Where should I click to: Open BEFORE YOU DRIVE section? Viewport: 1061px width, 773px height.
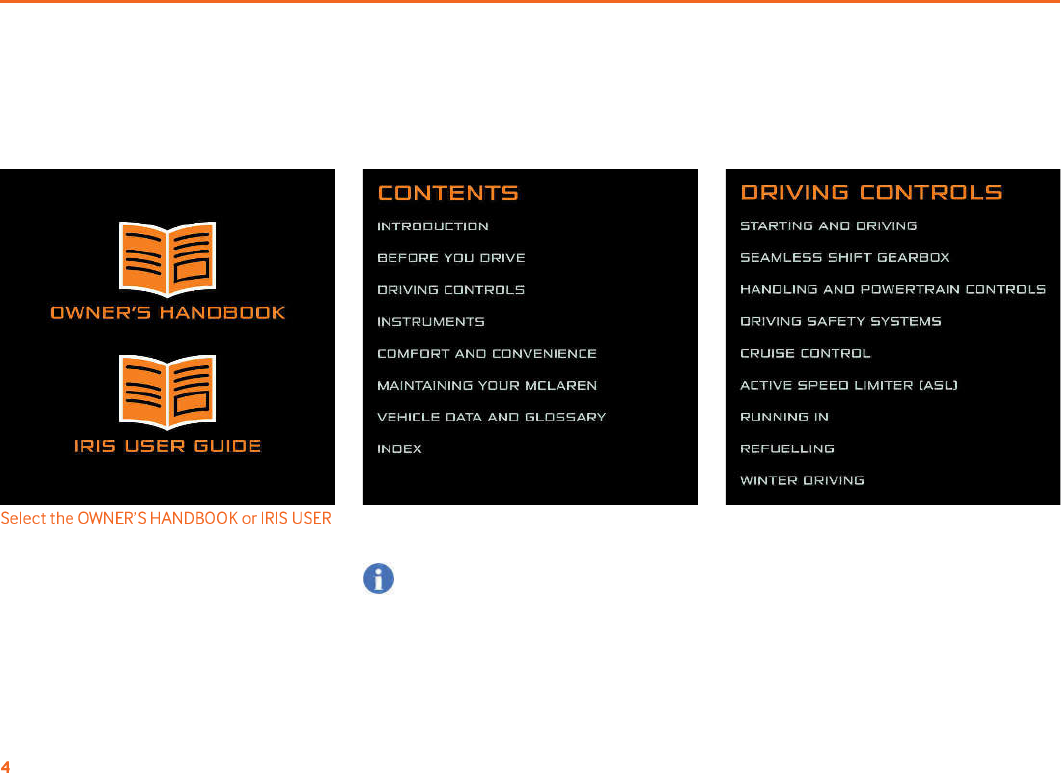pos(451,258)
